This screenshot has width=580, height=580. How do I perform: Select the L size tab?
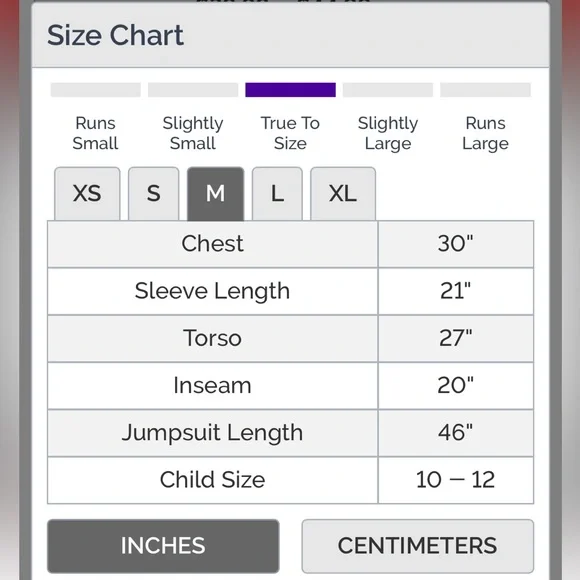pos(277,194)
